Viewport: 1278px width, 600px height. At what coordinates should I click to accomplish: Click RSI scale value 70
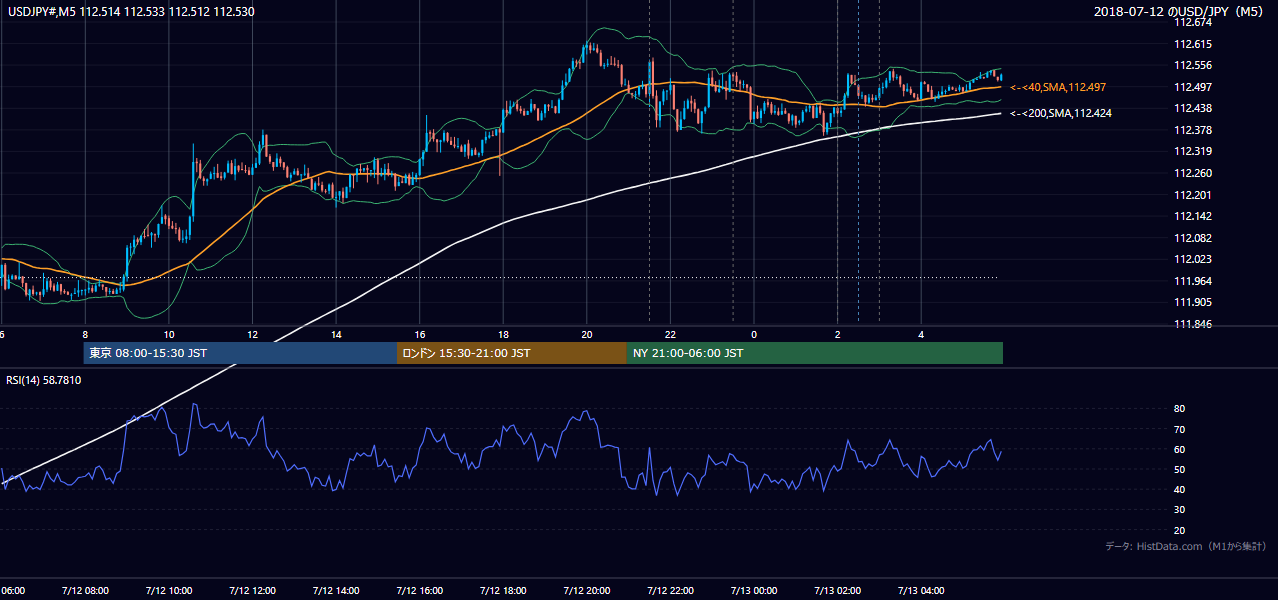pos(1180,429)
